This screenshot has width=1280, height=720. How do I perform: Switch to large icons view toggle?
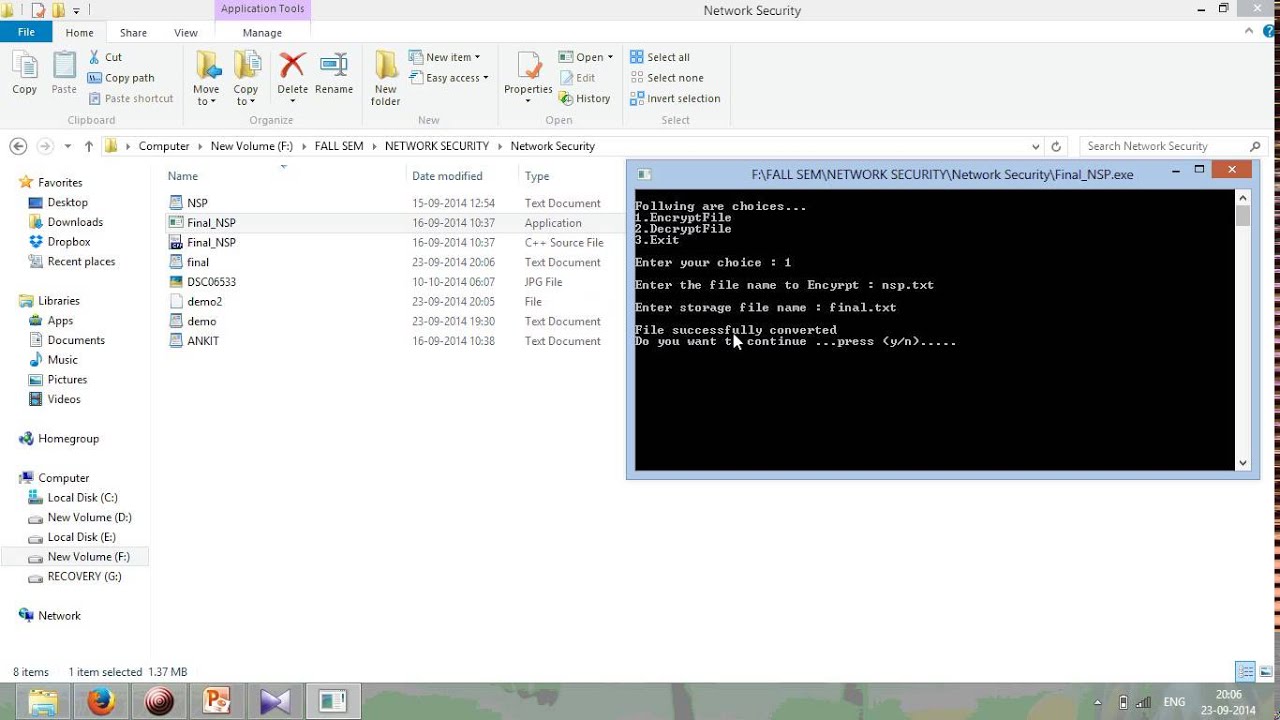(1265, 672)
